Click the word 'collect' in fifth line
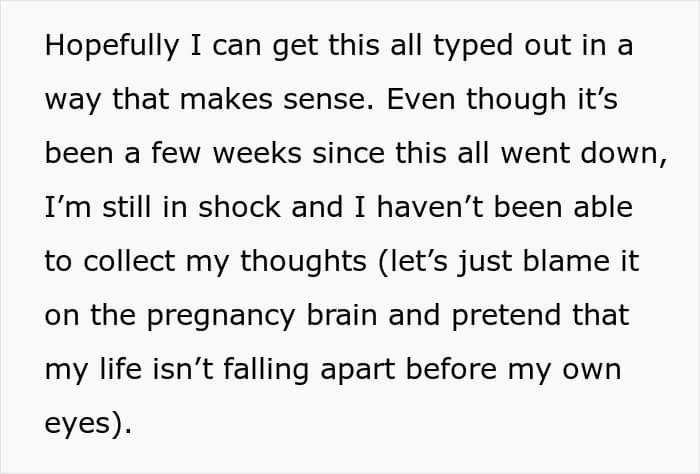This screenshot has height=474, width=700. 129,261
